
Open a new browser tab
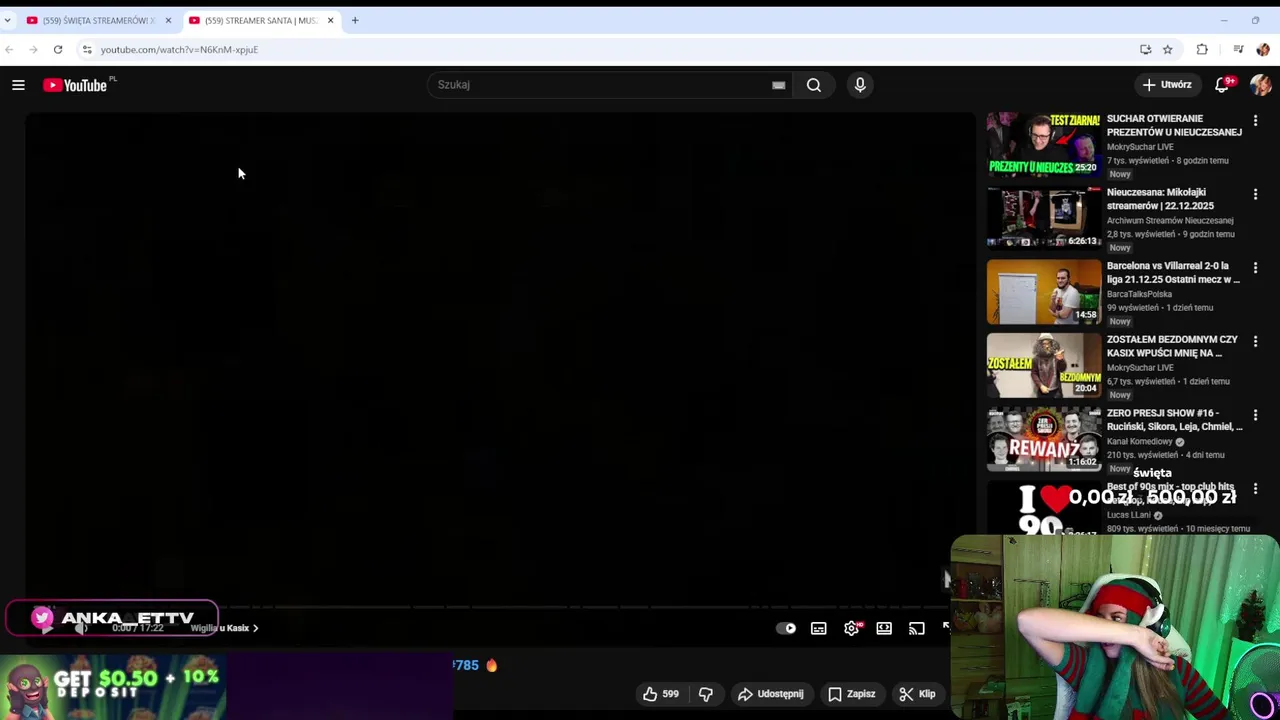click(354, 20)
